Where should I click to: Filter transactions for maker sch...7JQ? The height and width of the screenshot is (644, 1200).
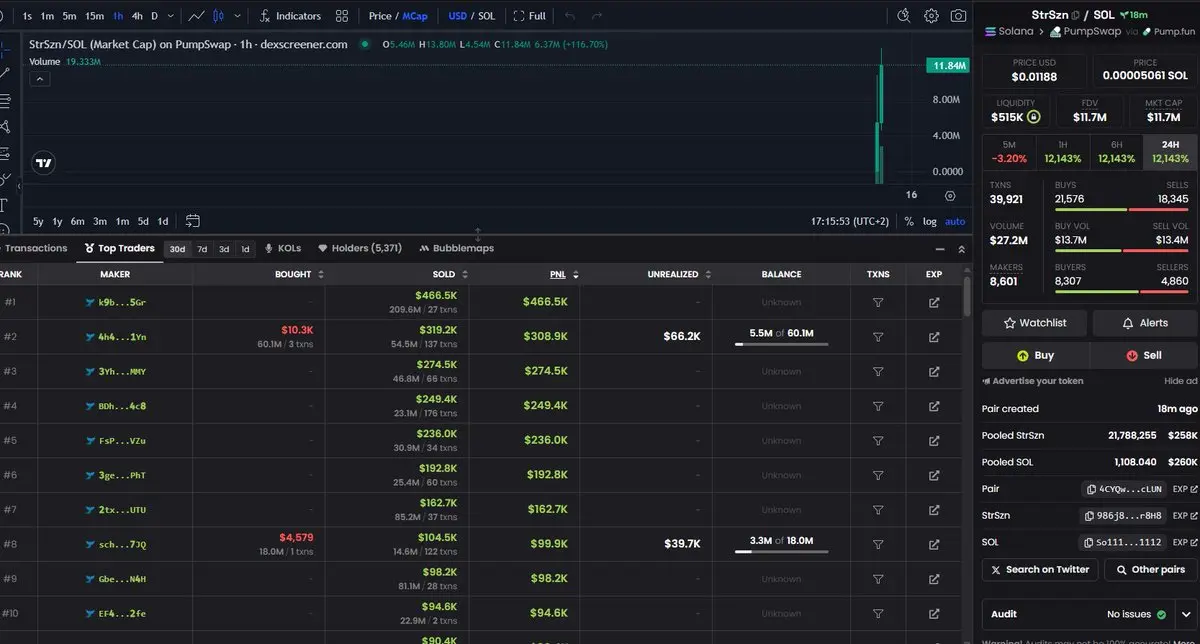pos(878,544)
